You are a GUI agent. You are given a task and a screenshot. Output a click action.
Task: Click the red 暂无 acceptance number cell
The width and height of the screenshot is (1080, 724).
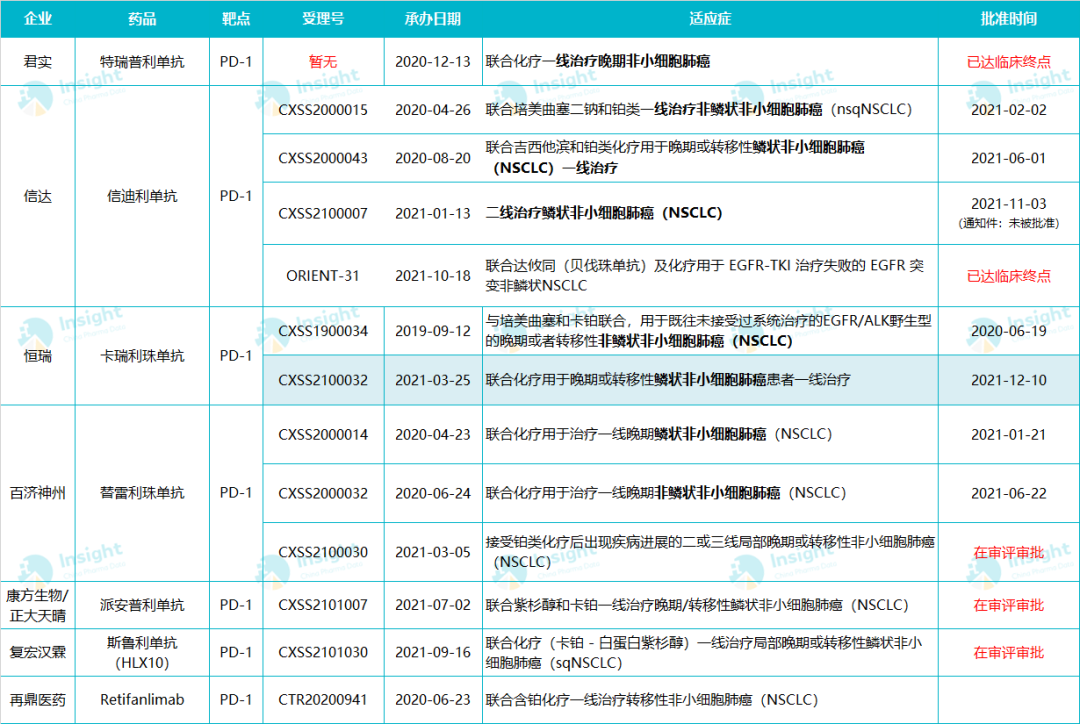point(323,61)
